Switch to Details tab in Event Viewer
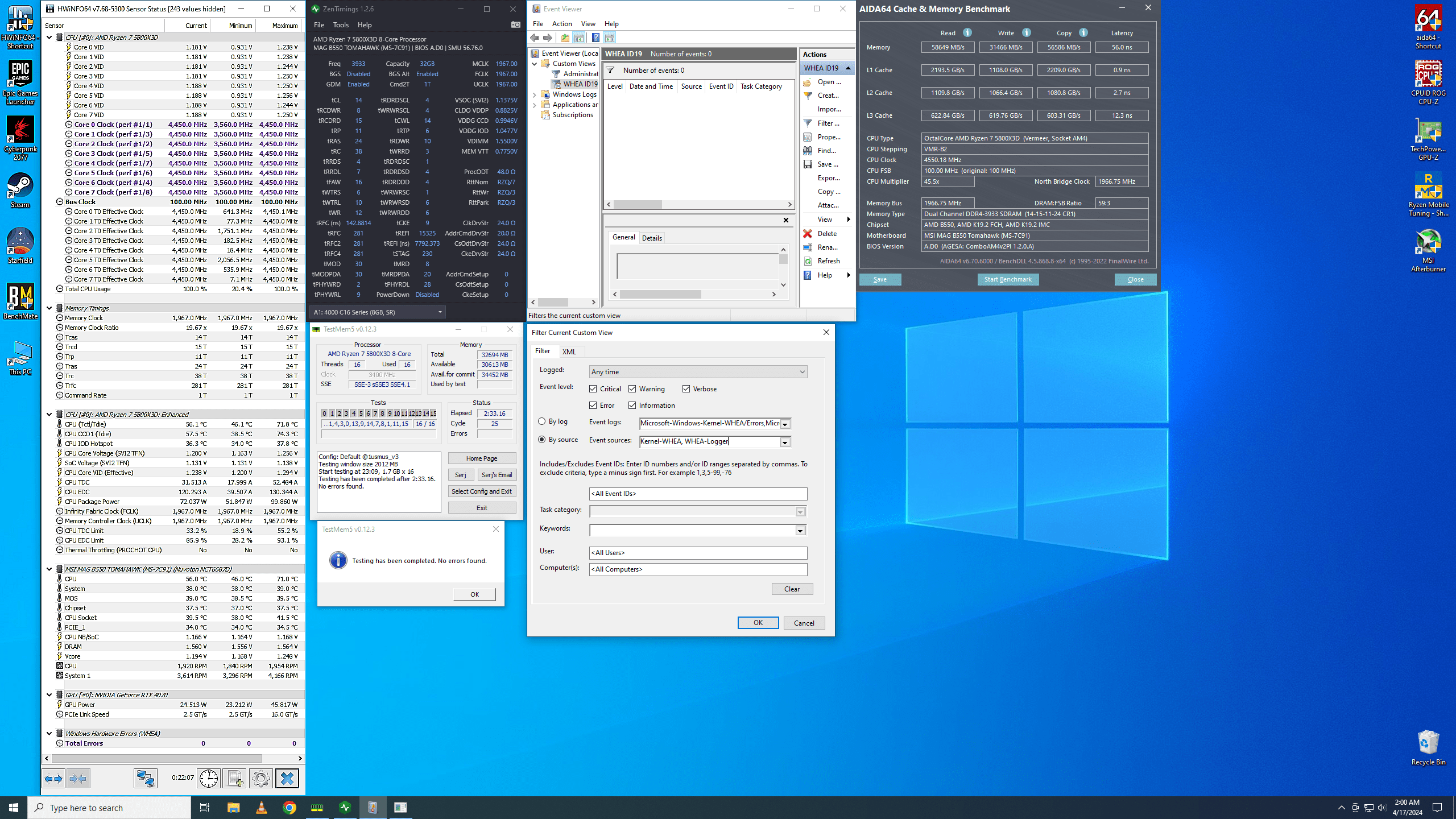This screenshot has height=819, width=1456. pyautogui.click(x=652, y=238)
